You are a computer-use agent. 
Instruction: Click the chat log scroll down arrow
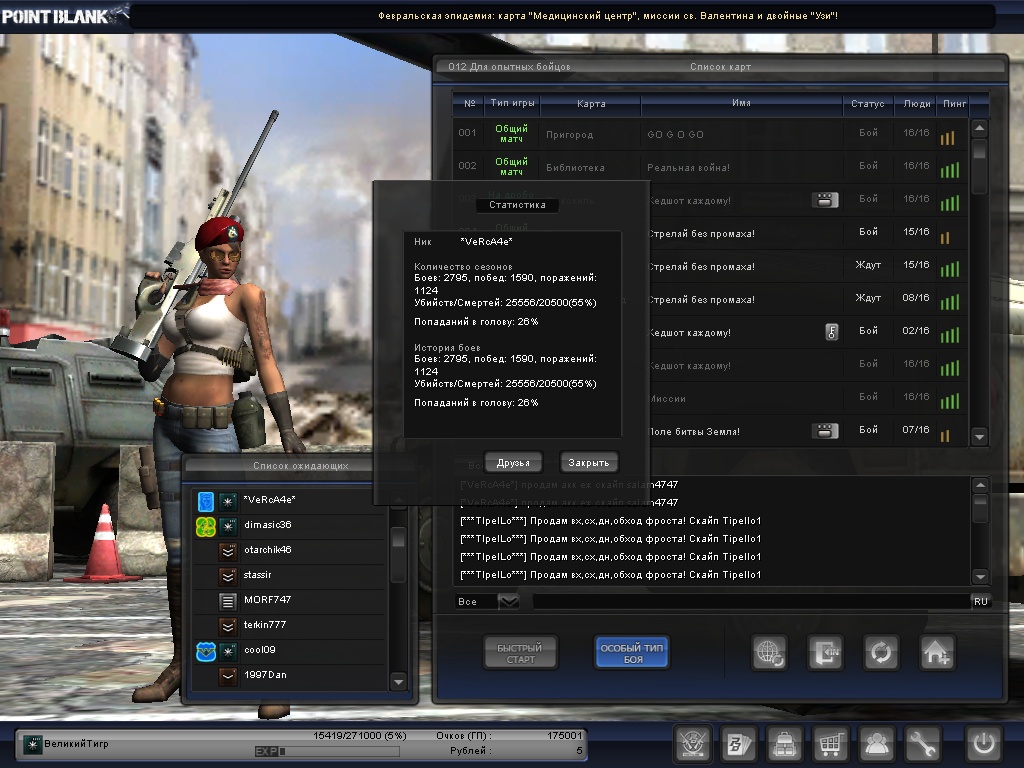(980, 576)
